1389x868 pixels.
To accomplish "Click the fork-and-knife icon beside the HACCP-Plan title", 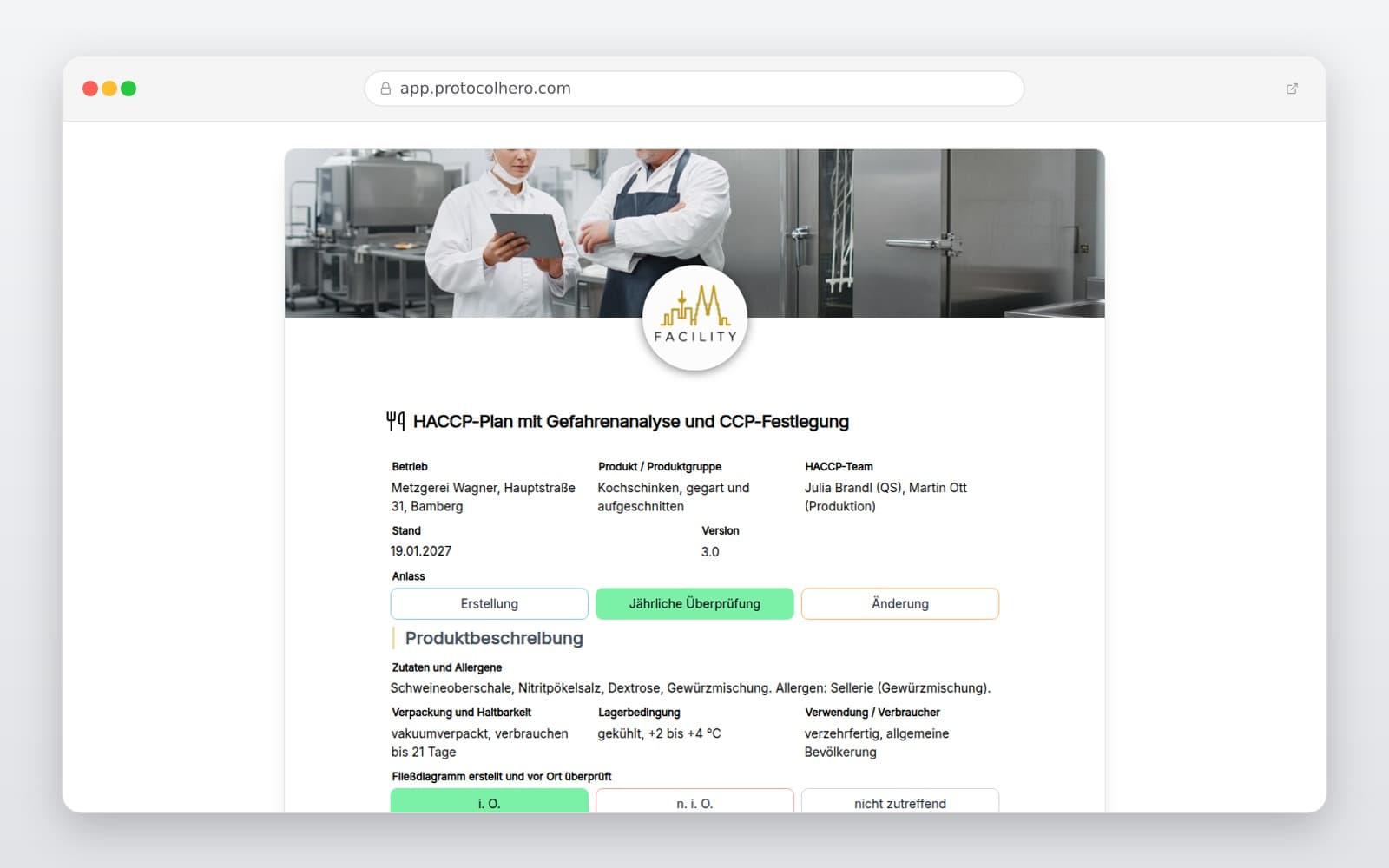I will 396,421.
